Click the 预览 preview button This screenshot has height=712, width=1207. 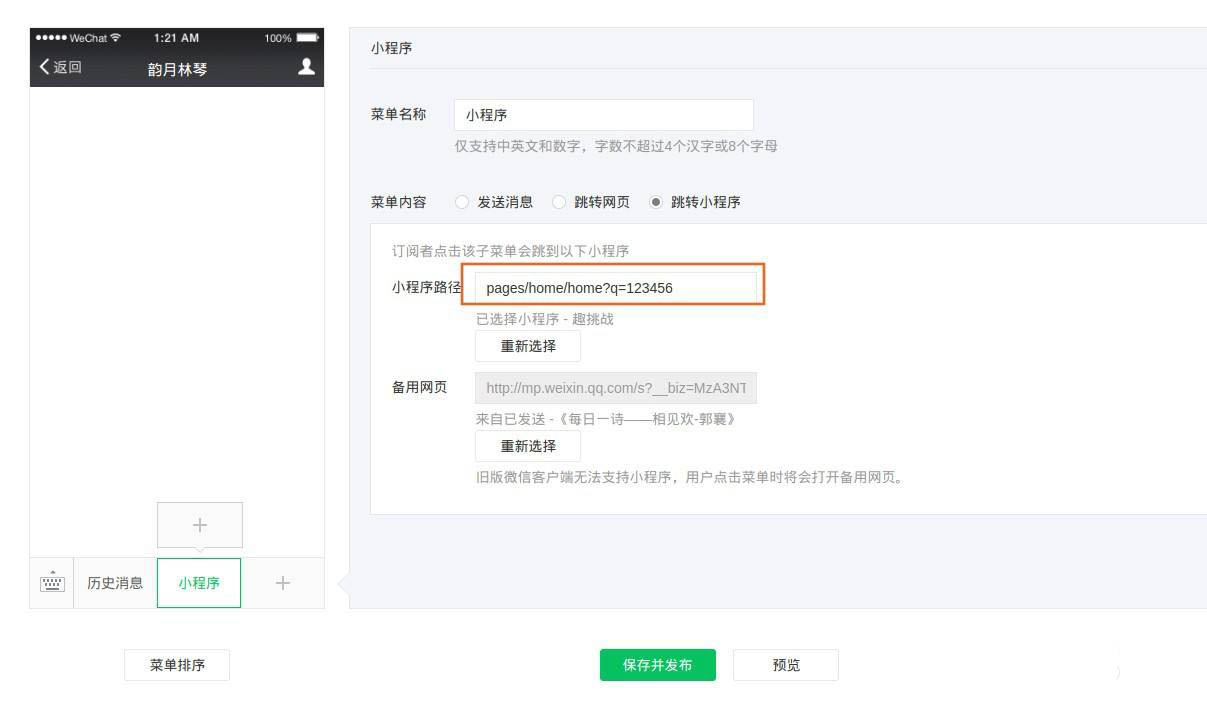pos(786,664)
